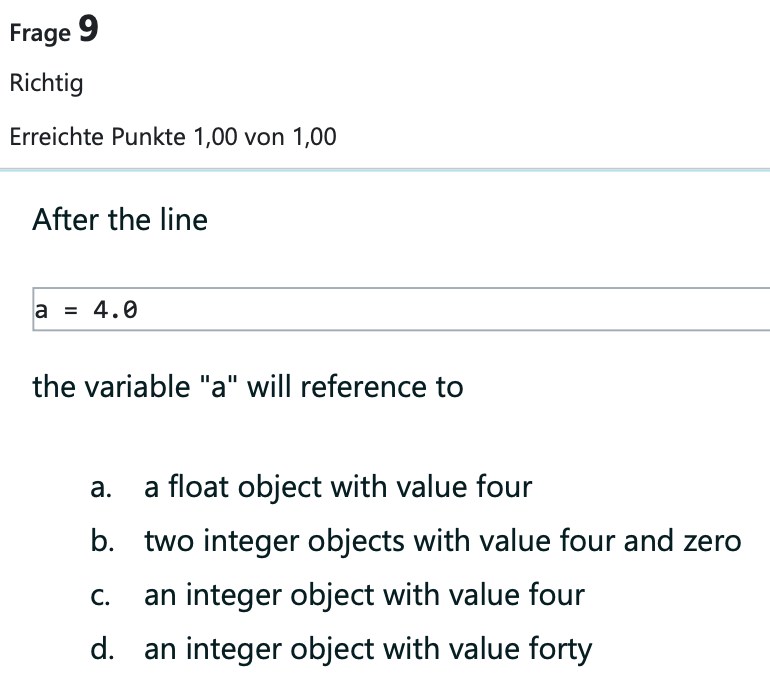The width and height of the screenshot is (770, 698).
Task: Click the 'After the line' prompt text
Action: [x=120, y=220]
